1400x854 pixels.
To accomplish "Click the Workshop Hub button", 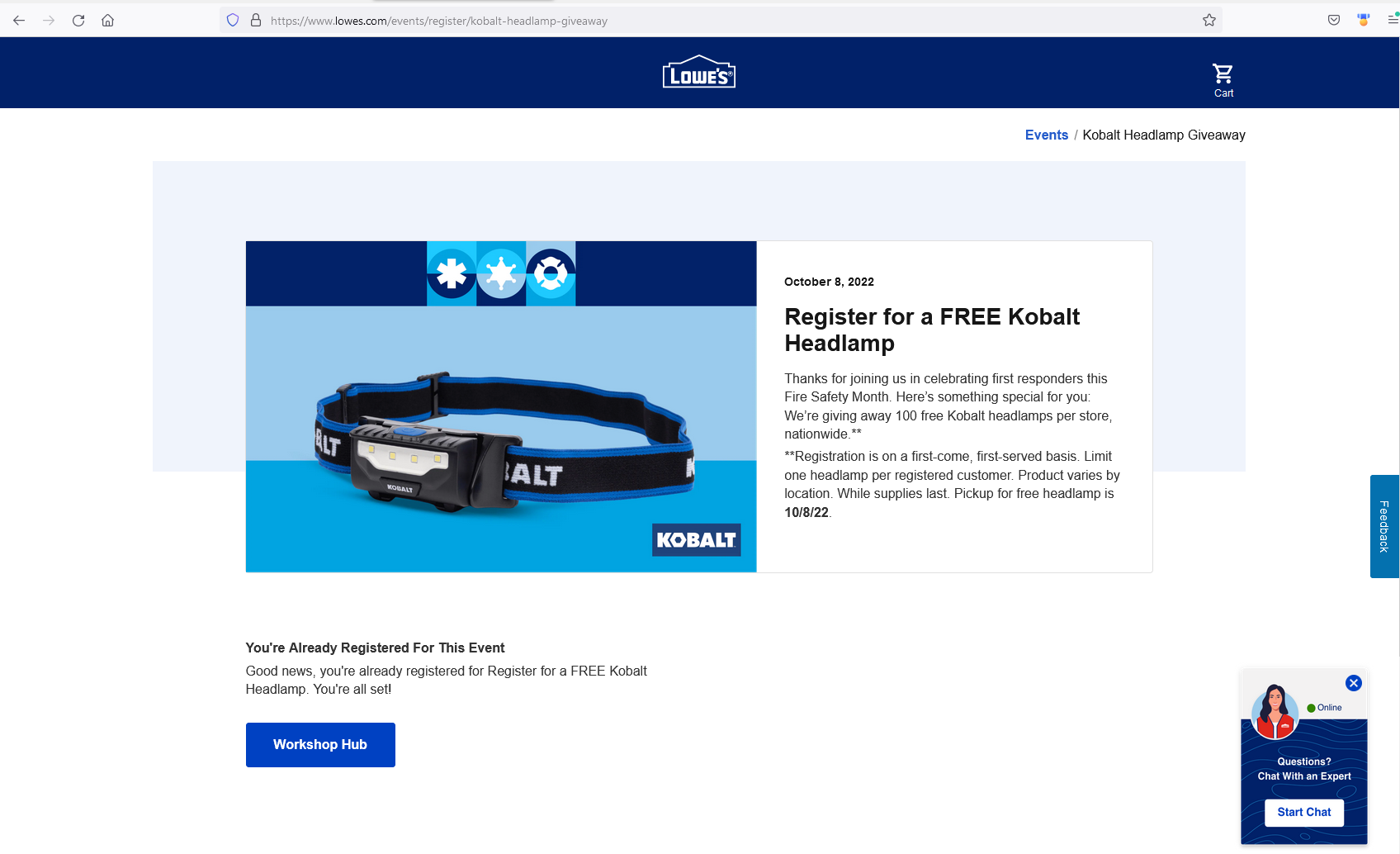I will (x=320, y=744).
